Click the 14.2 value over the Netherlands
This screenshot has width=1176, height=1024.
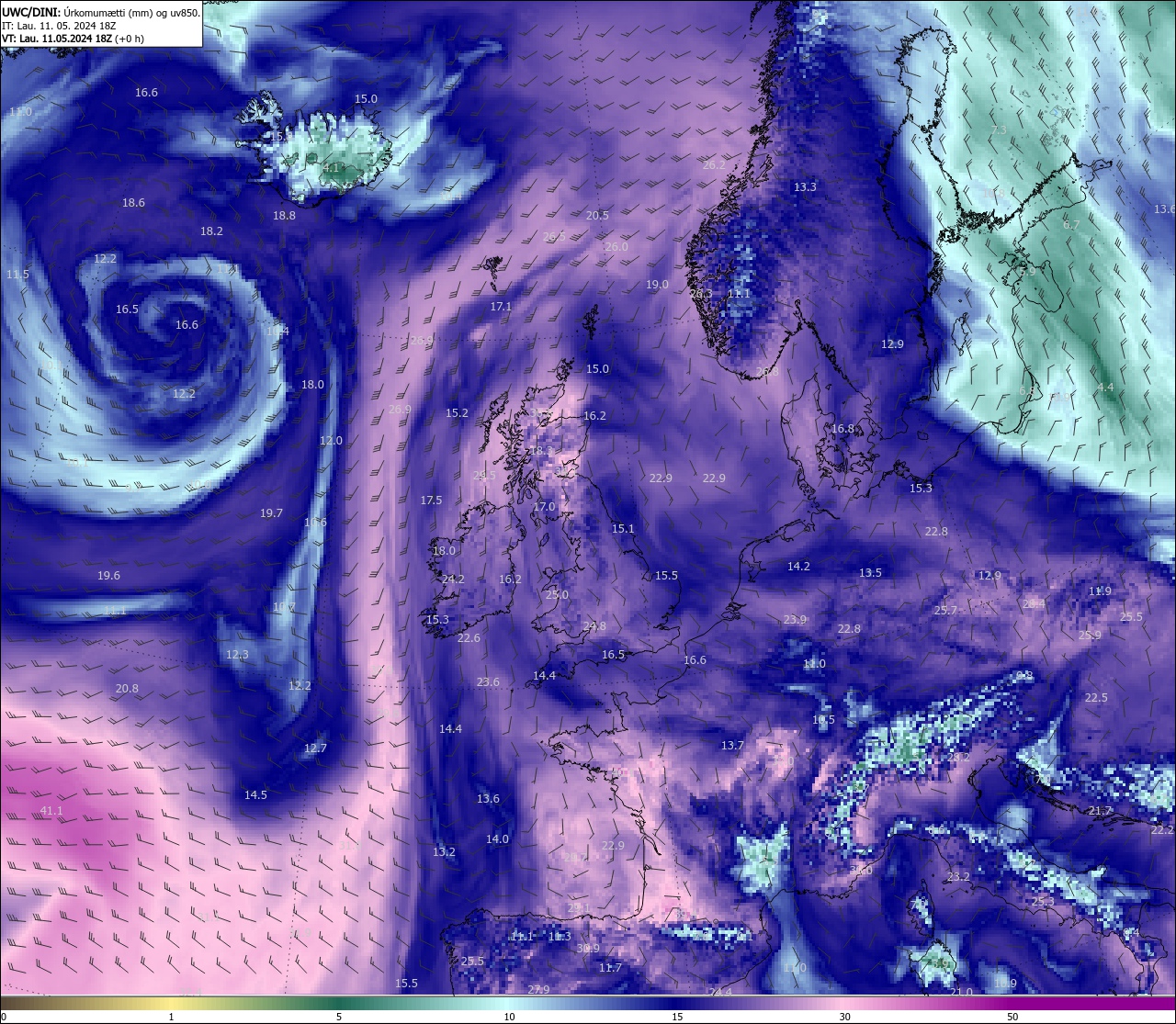click(x=798, y=567)
